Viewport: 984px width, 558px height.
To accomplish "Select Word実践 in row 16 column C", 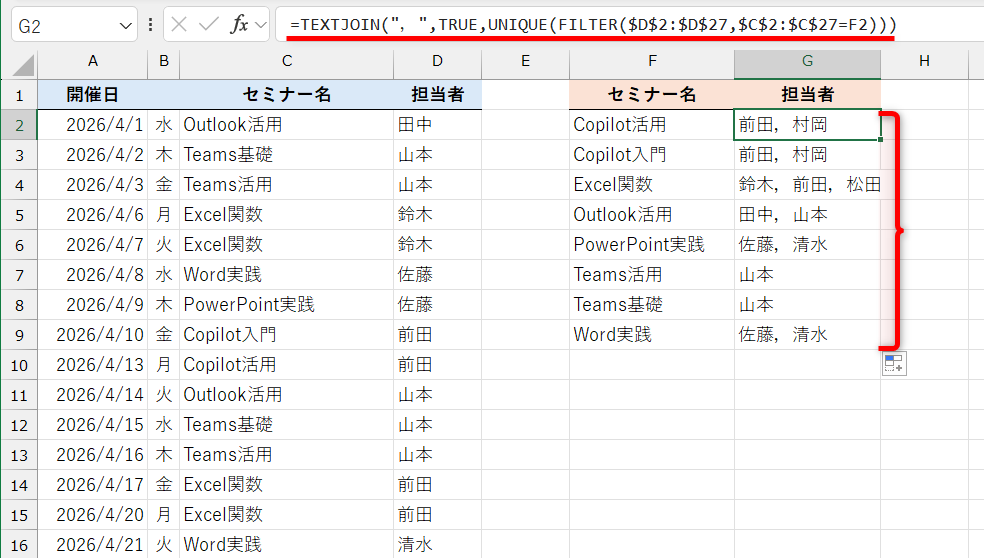I will [x=287, y=544].
